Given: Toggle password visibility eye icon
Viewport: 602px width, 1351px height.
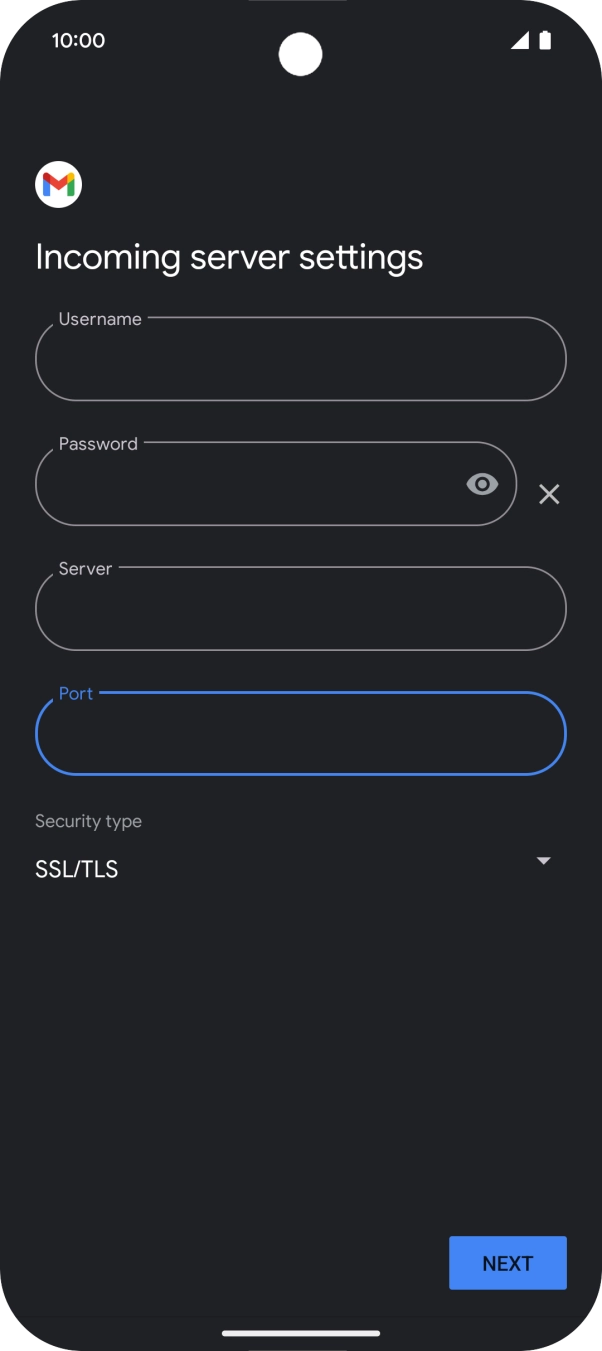Looking at the screenshot, I should pos(482,484).
